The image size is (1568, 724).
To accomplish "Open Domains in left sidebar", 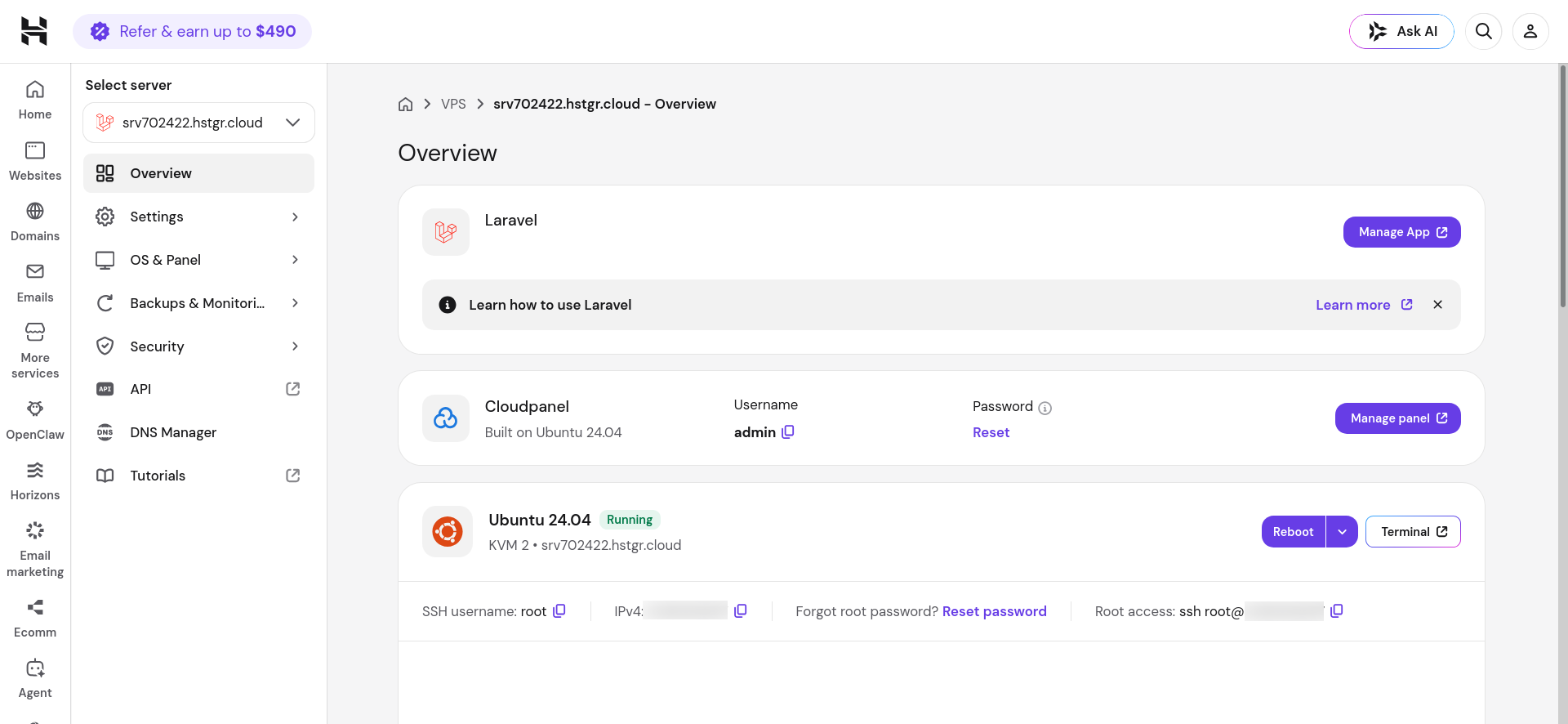I will tap(35, 222).
